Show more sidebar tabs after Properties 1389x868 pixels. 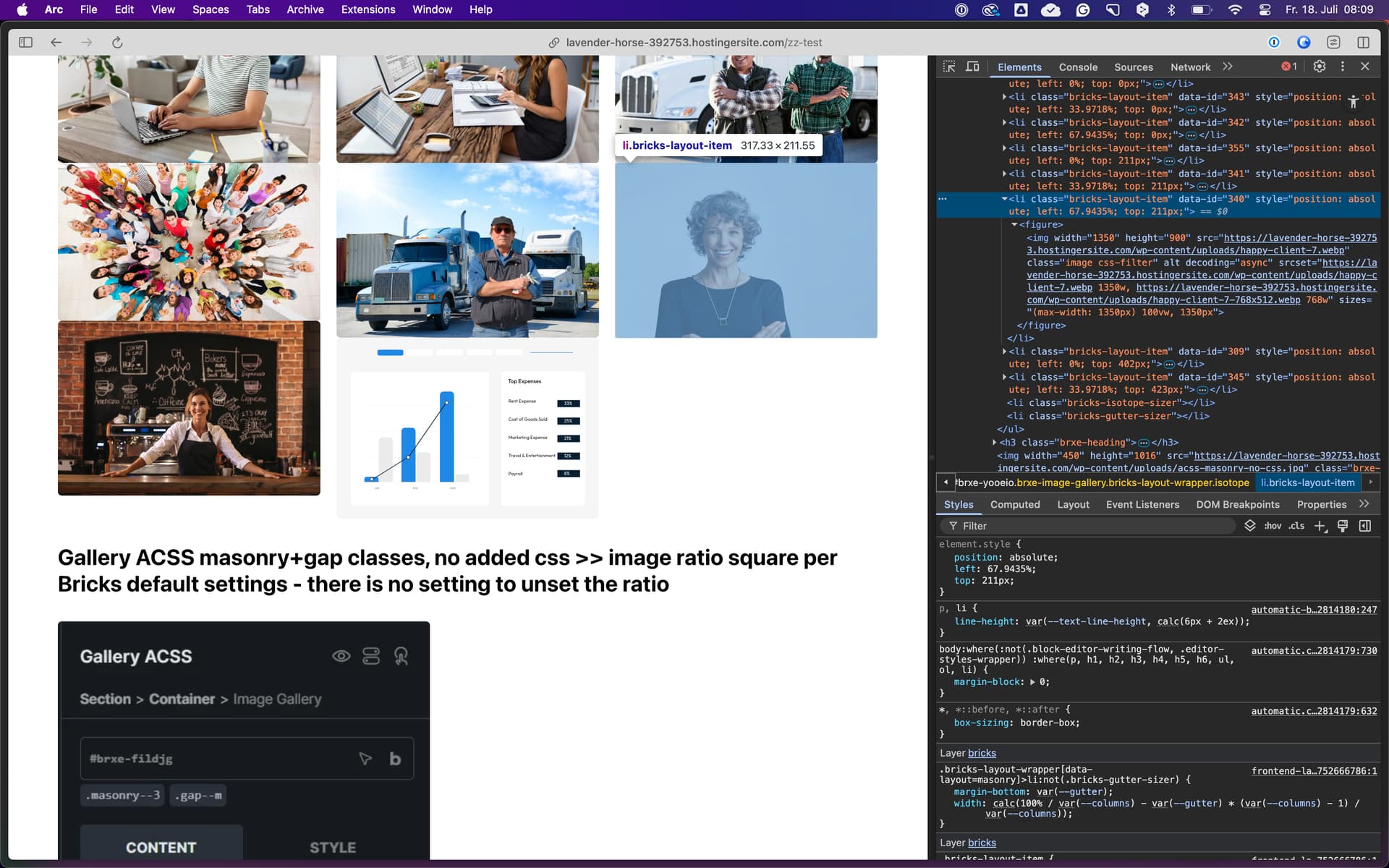(1364, 504)
